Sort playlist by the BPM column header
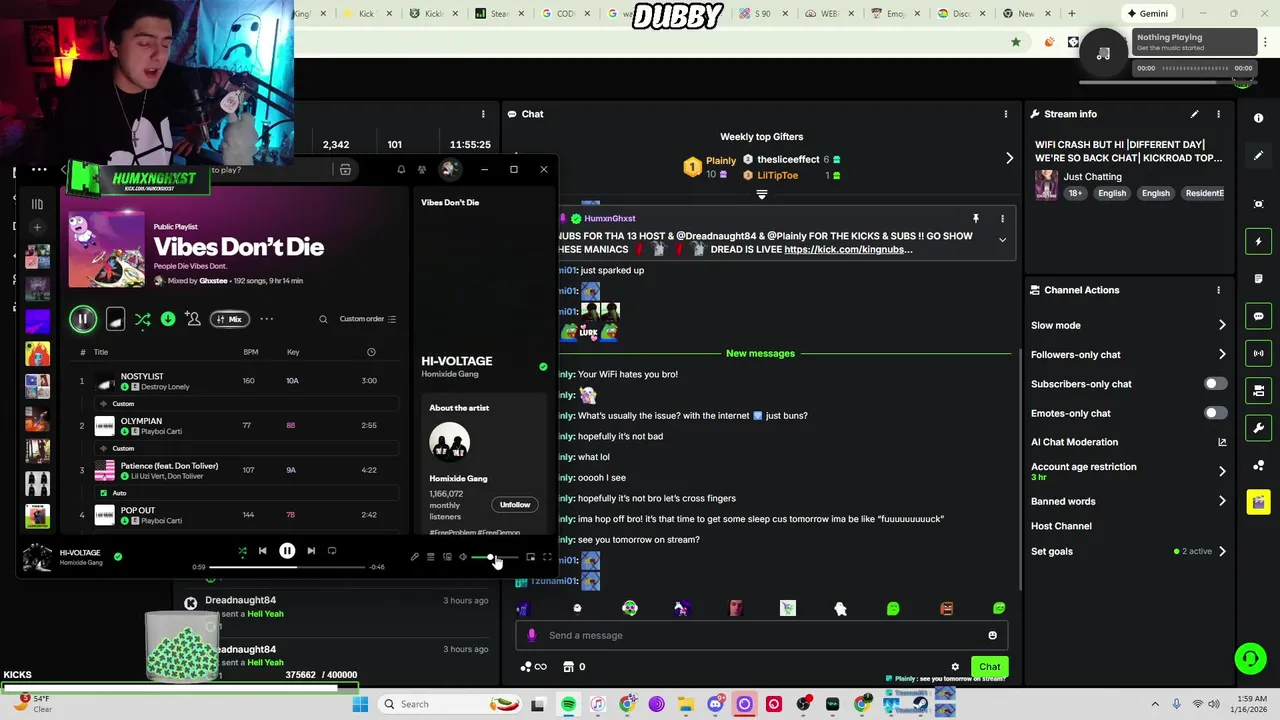The width and height of the screenshot is (1280, 720). (x=250, y=352)
